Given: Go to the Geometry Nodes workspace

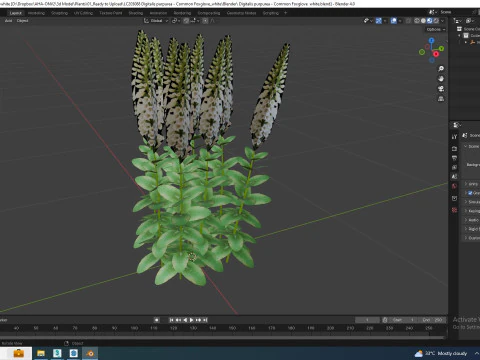Looking at the screenshot, I should click(x=241, y=13).
